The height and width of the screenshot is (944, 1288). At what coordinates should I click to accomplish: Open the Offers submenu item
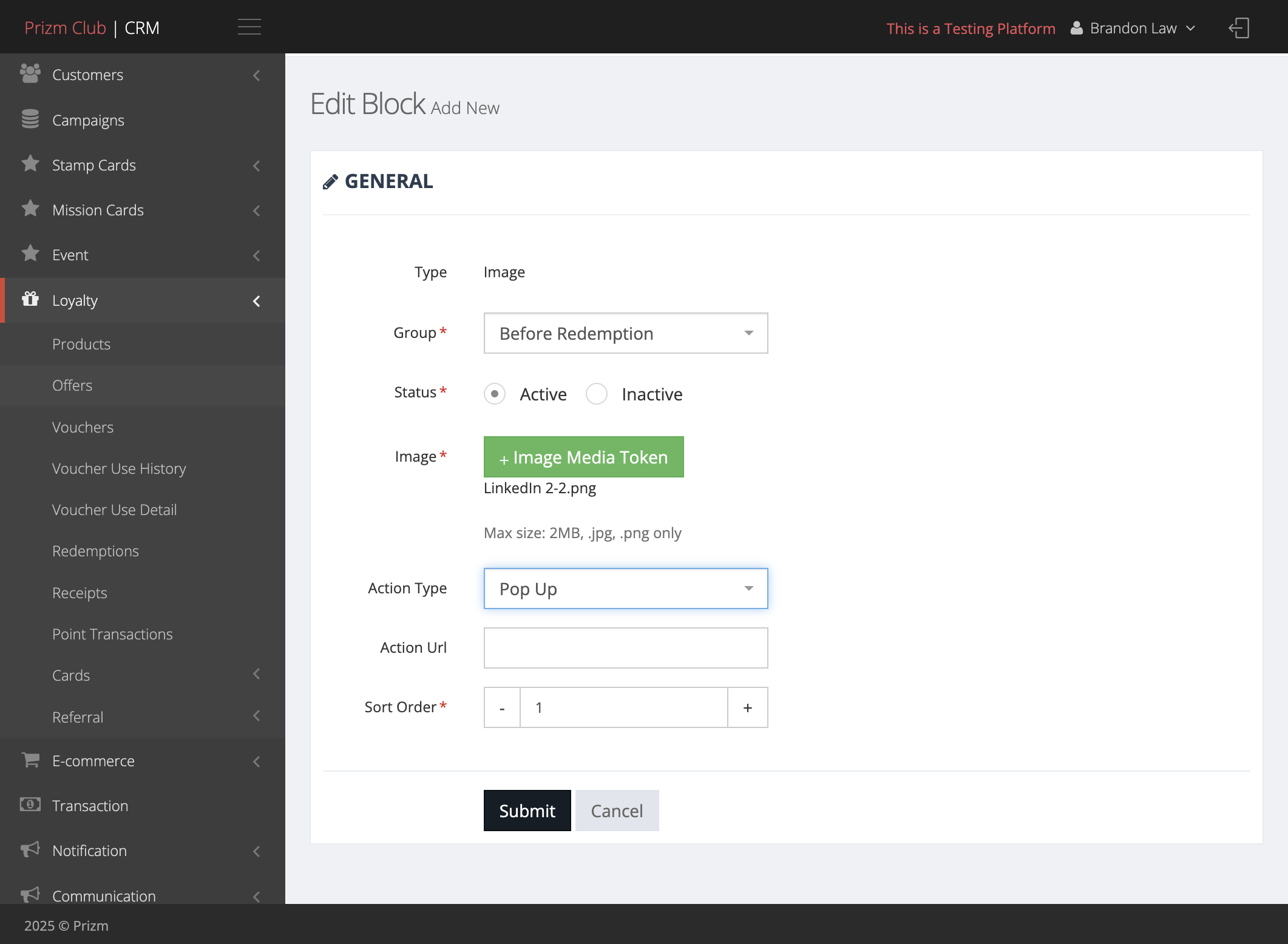click(x=72, y=385)
